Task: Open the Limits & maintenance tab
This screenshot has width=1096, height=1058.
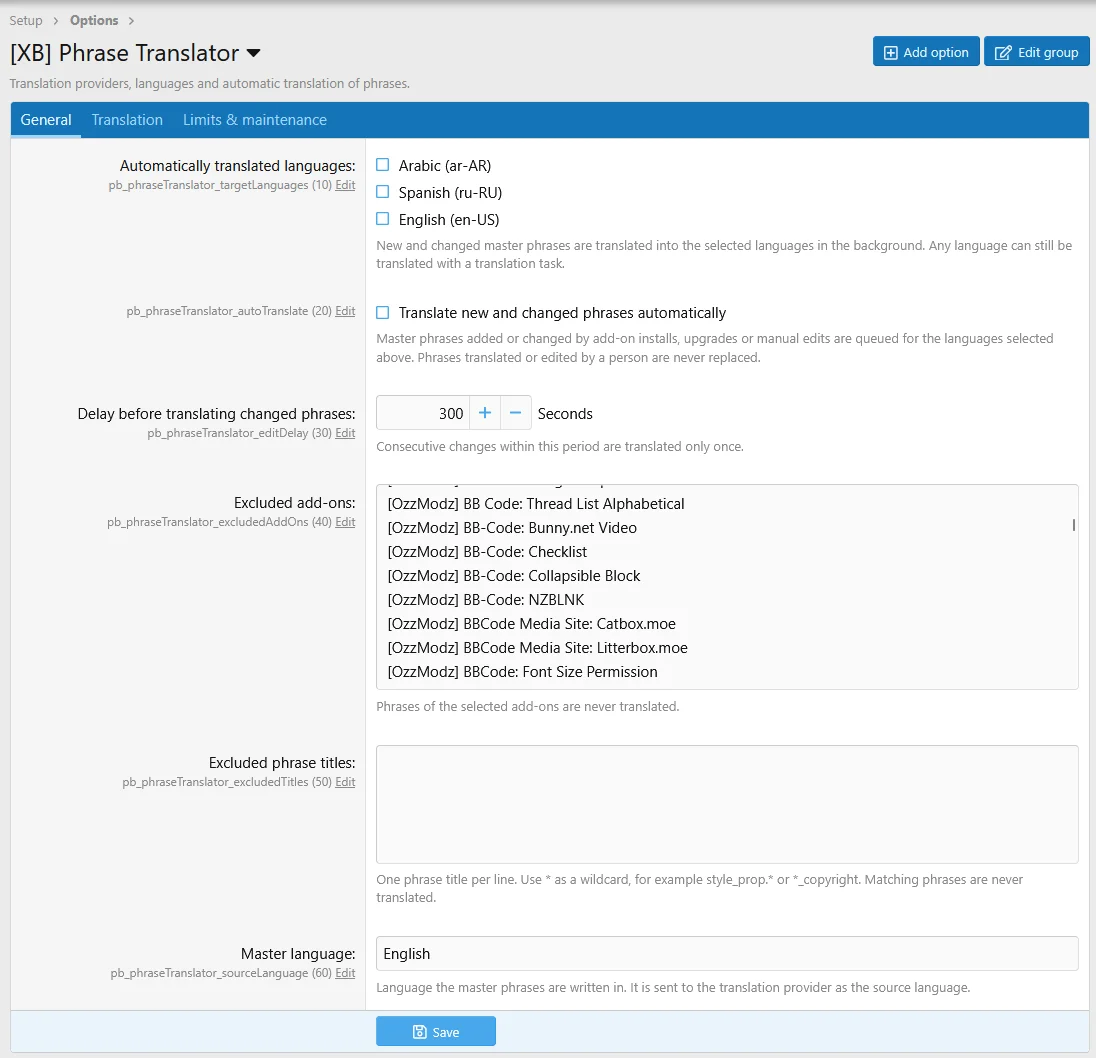Action: tap(254, 119)
